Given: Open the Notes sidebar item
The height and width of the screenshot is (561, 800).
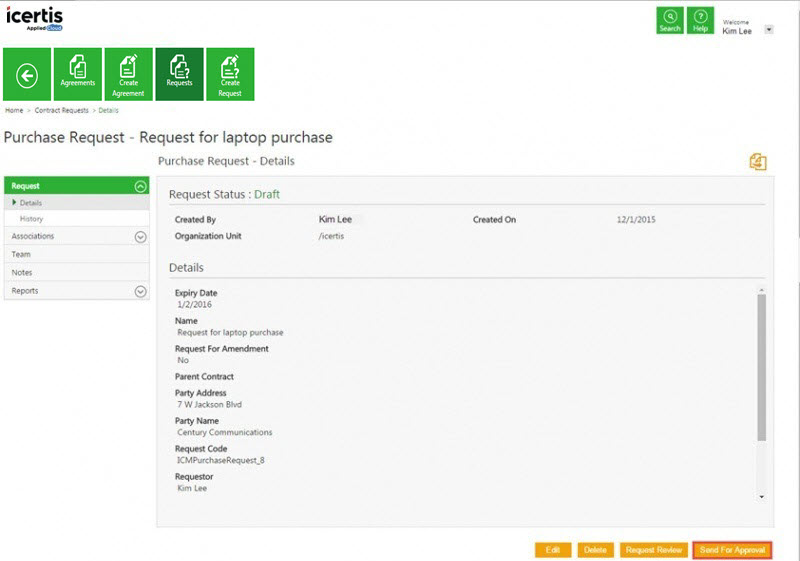Looking at the screenshot, I should pos(22,272).
